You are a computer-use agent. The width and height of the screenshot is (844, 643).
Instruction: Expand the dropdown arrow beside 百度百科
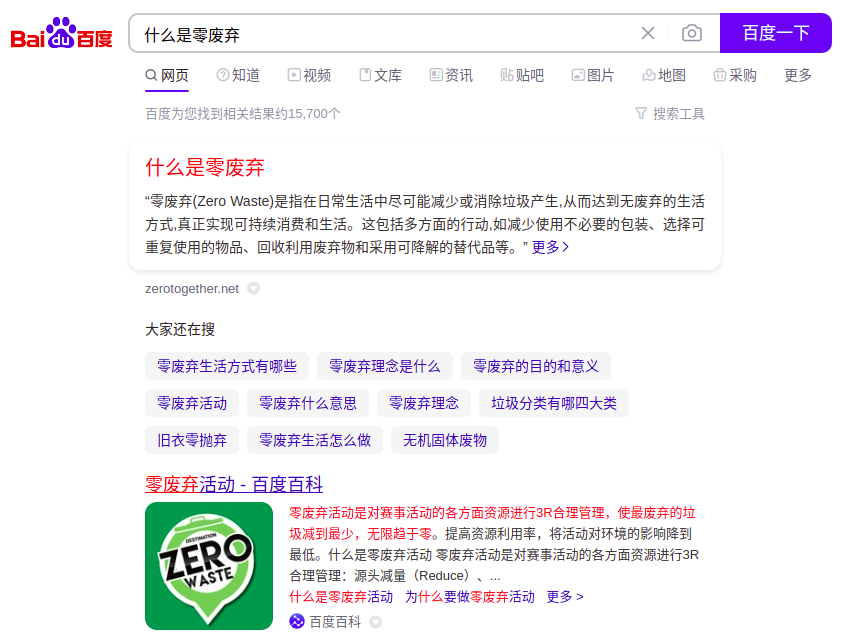click(x=376, y=622)
